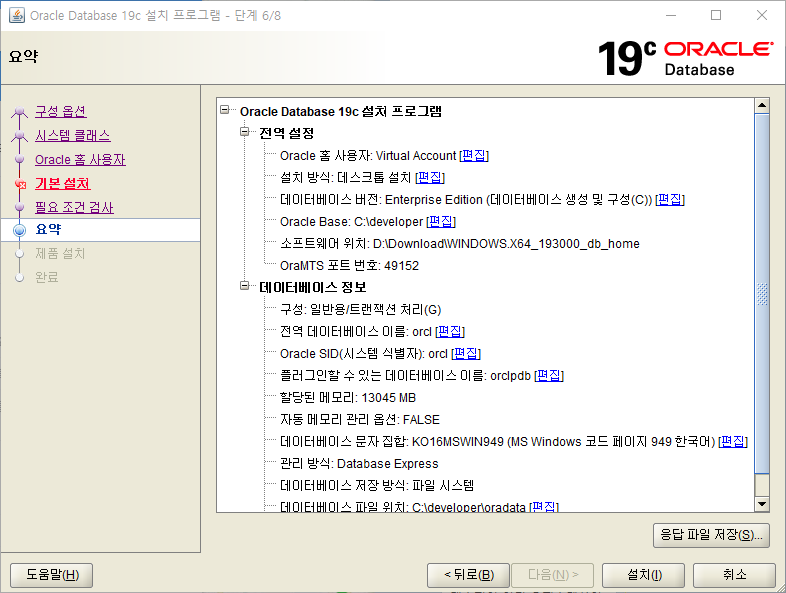Click the 구성 옵션 step bullet icon
Image resolution: width=786 pixels, height=593 pixels.
[x=20, y=111]
